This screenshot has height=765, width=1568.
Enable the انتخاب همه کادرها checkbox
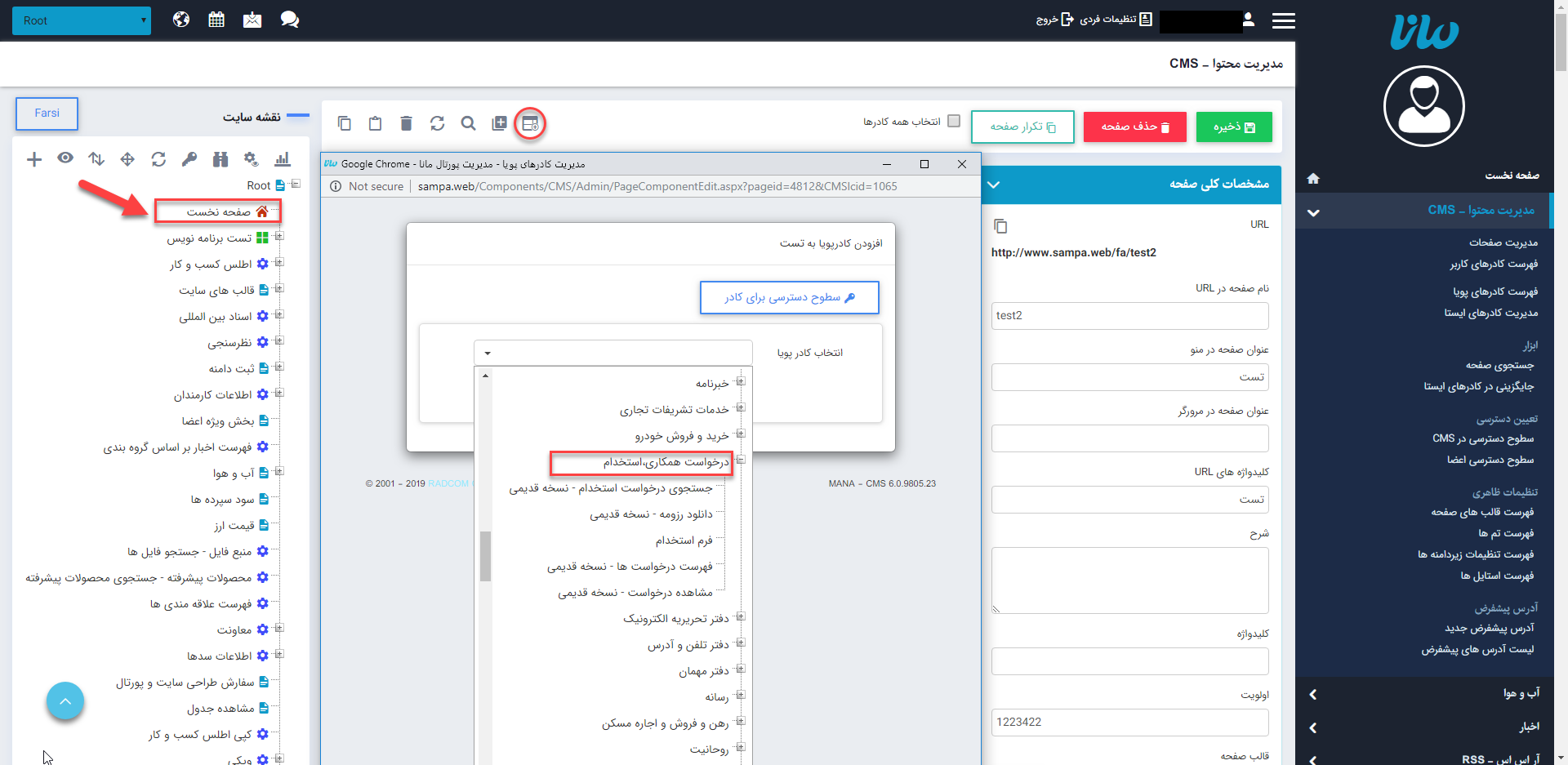955,121
